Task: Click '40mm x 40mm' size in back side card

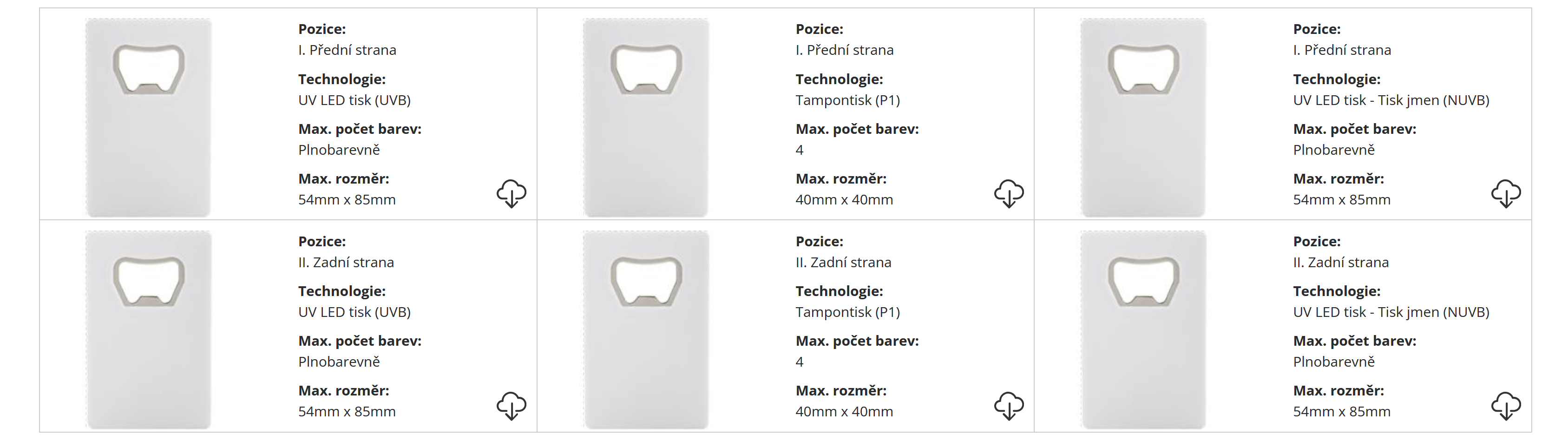Action: pyautogui.click(x=844, y=412)
